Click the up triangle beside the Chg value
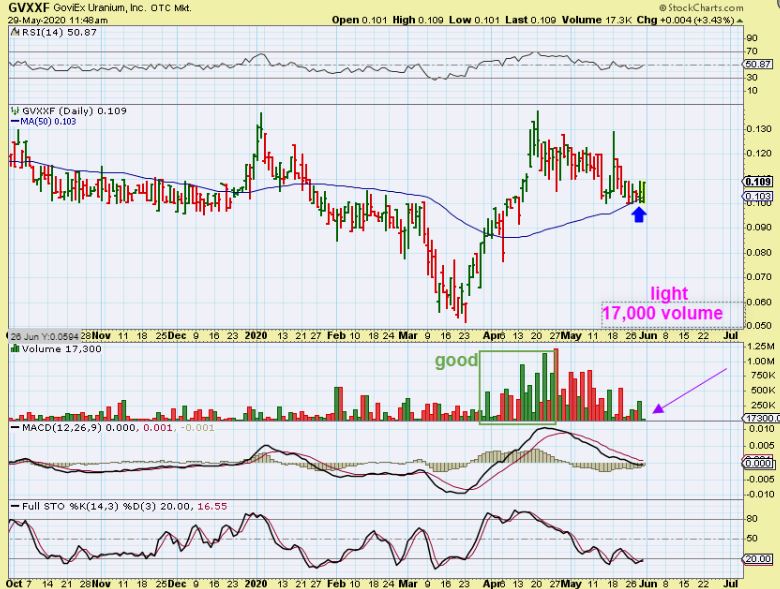 point(739,21)
